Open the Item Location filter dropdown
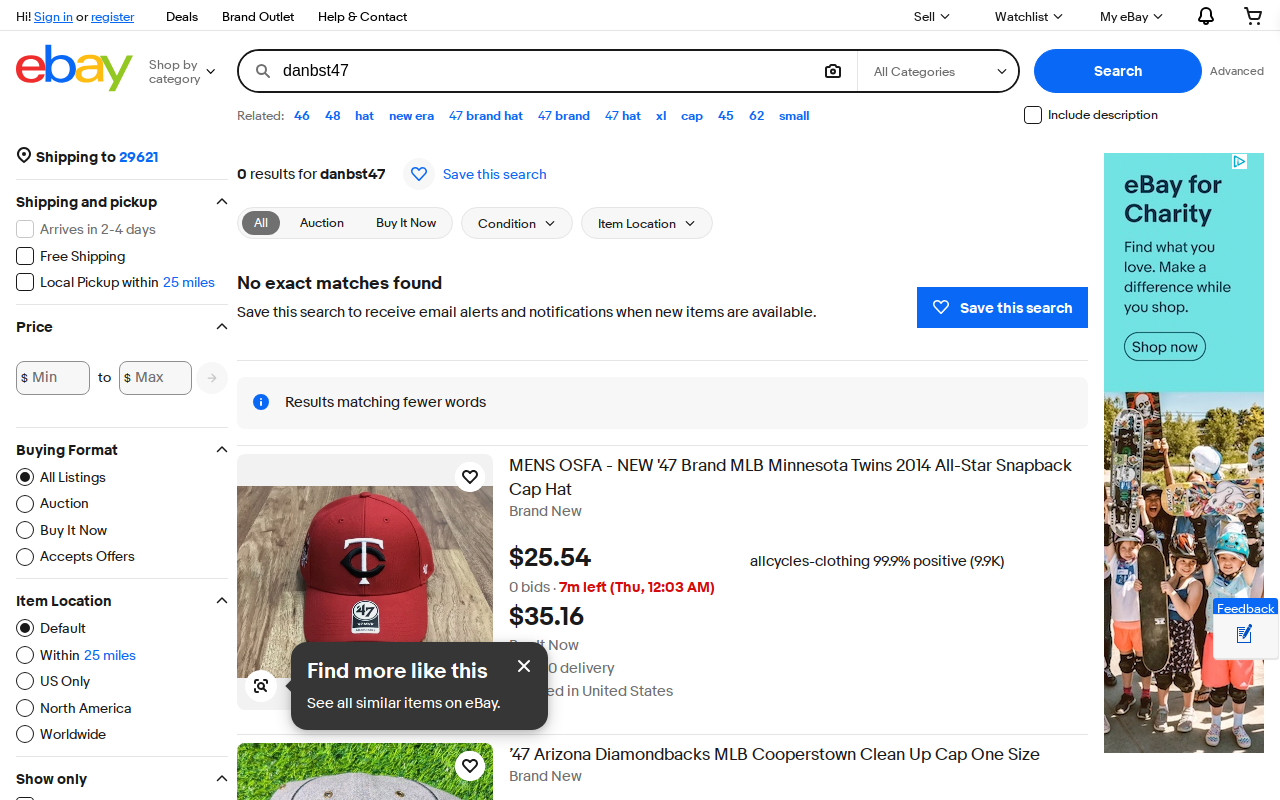This screenshot has height=800, width=1280. [x=646, y=223]
